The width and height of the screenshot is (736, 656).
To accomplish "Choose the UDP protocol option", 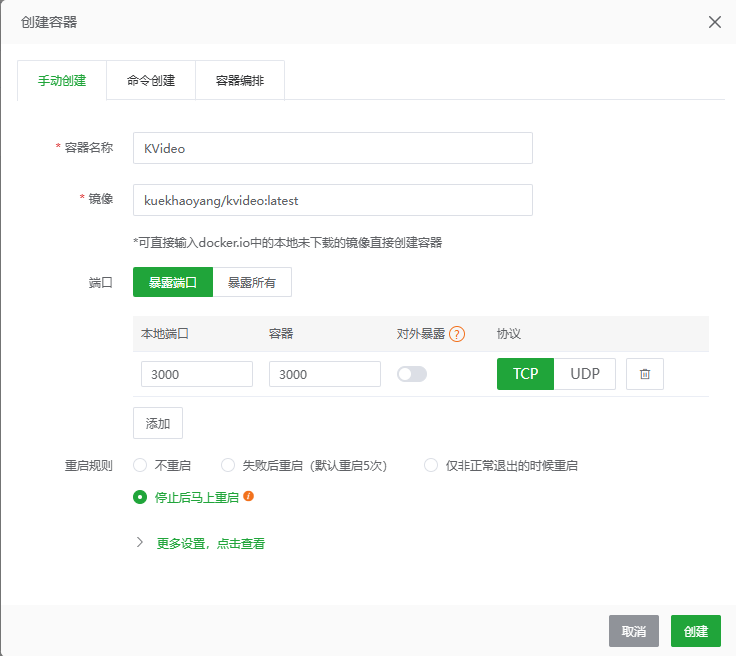I will click(x=585, y=374).
